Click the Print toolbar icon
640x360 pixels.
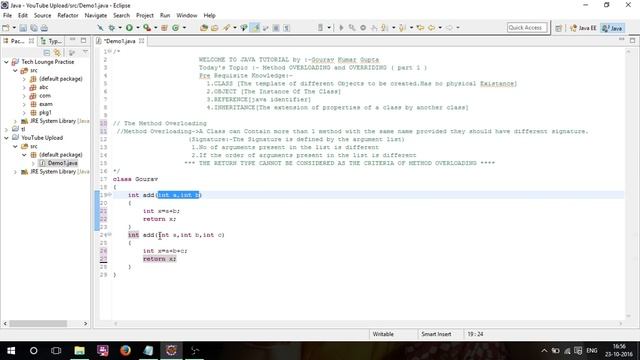click(x=44, y=28)
